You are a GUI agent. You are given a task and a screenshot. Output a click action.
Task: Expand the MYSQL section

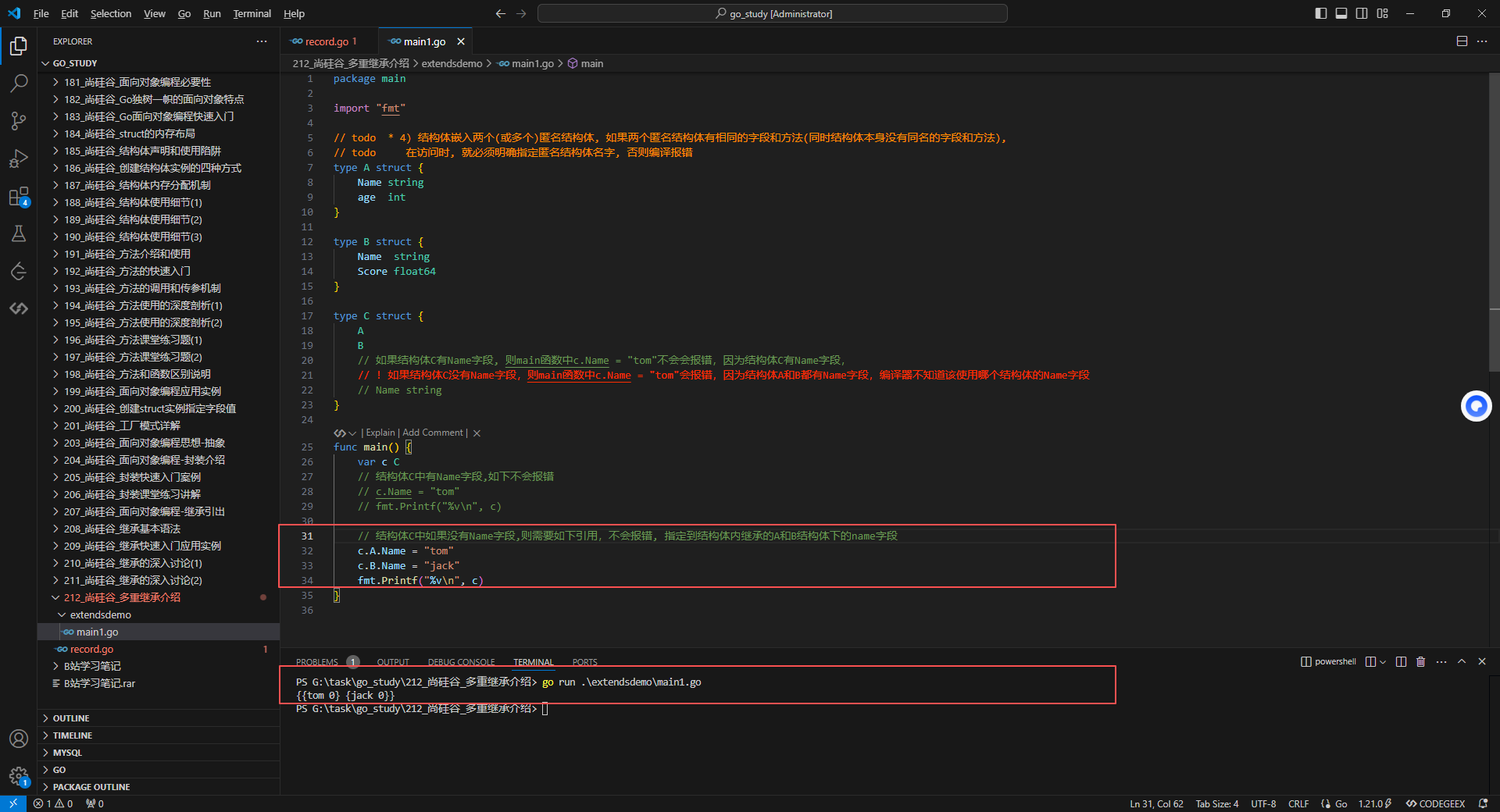click(x=159, y=753)
